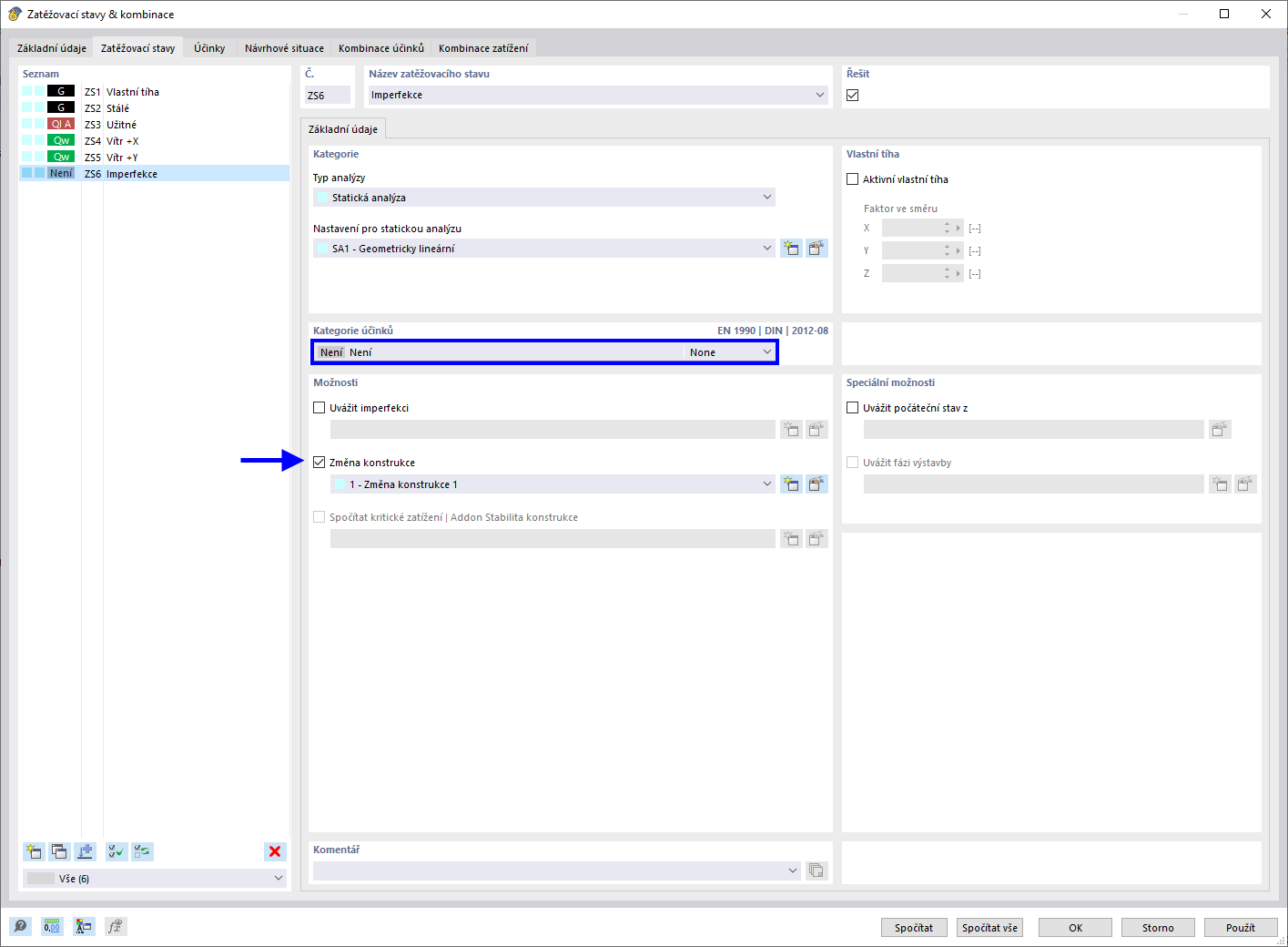Apply changes with Použít button

pyautogui.click(x=1241, y=927)
